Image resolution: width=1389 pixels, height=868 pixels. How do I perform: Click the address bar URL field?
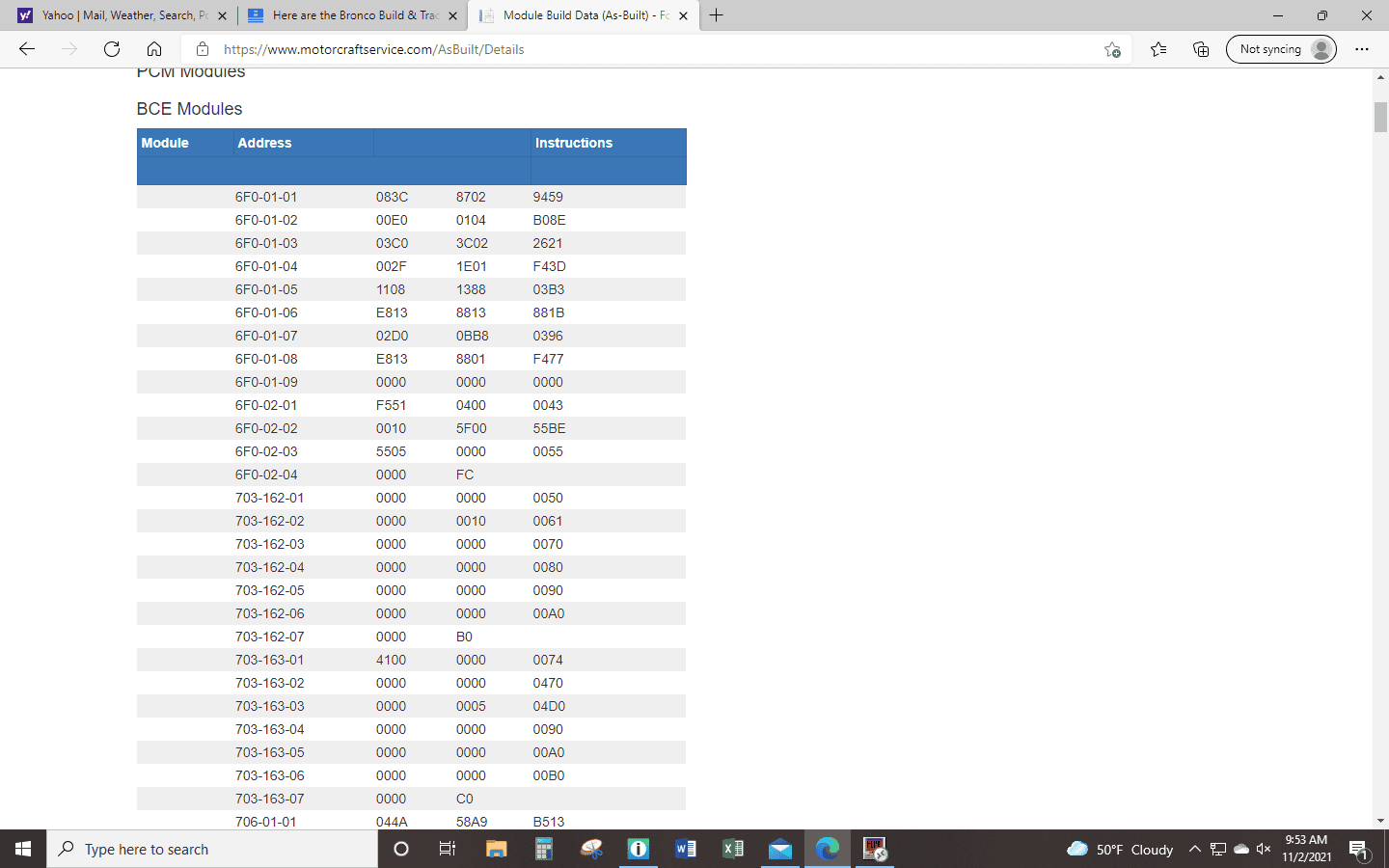point(656,49)
